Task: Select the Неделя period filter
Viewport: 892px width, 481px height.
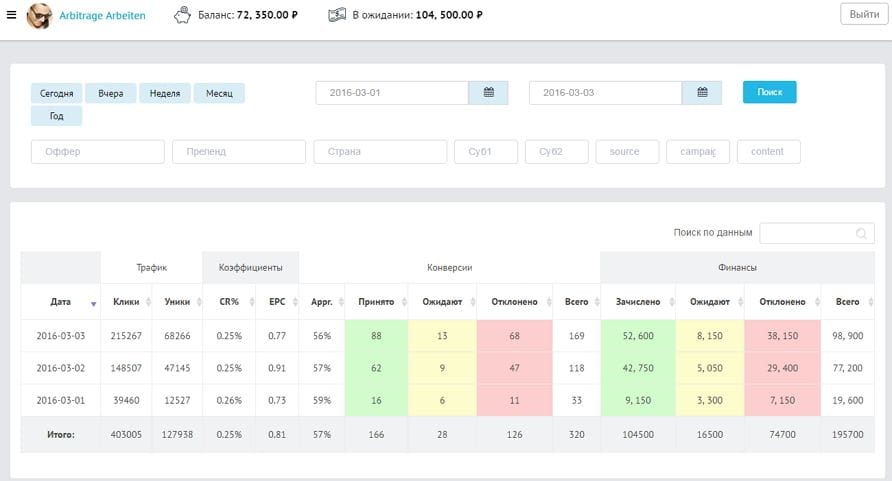Action: click(x=165, y=93)
